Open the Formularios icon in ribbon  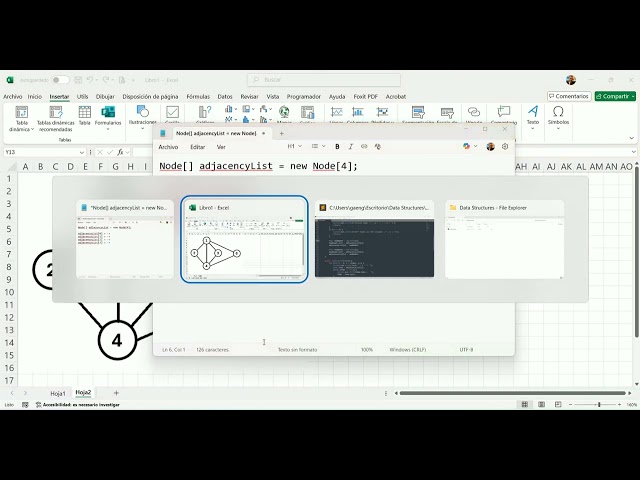click(108, 116)
